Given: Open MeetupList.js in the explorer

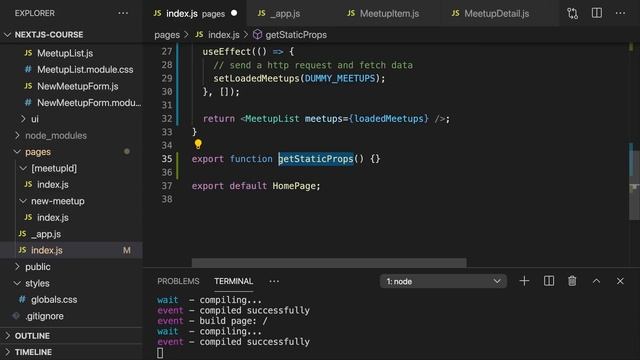Looking at the screenshot, I should click(65, 53).
